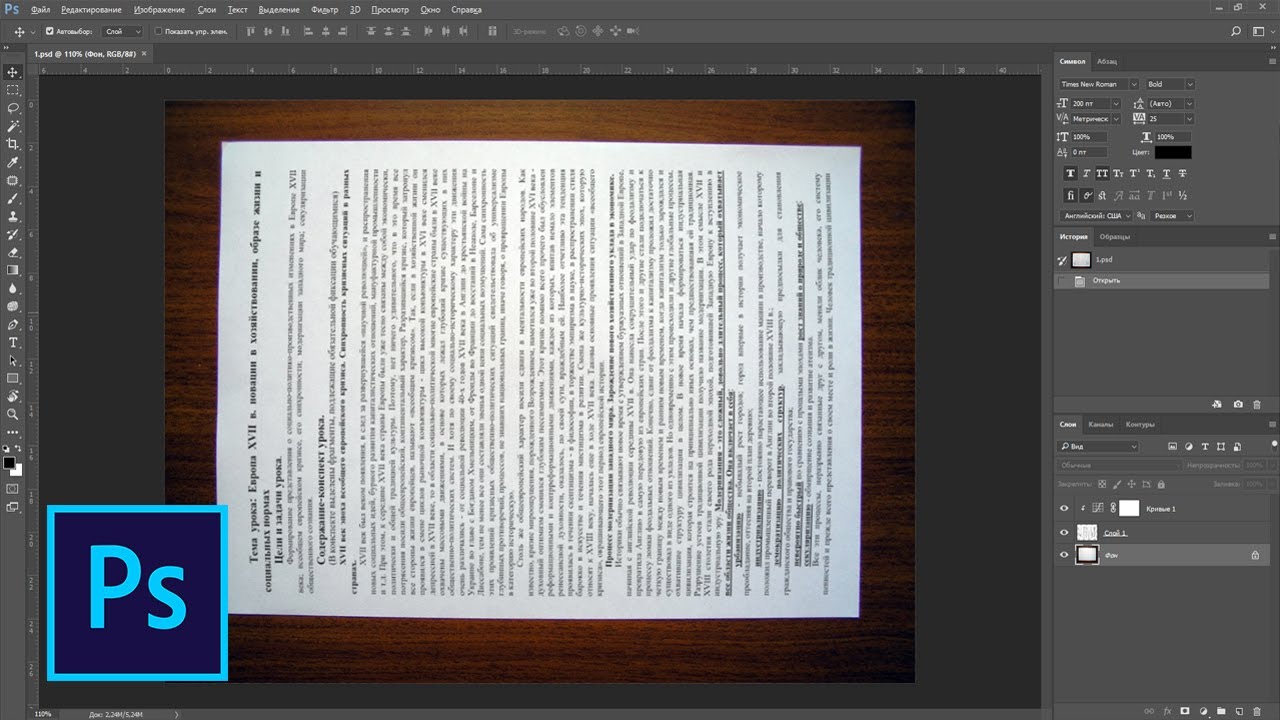
Task: Create a new layer group
Action: pos(1220,711)
